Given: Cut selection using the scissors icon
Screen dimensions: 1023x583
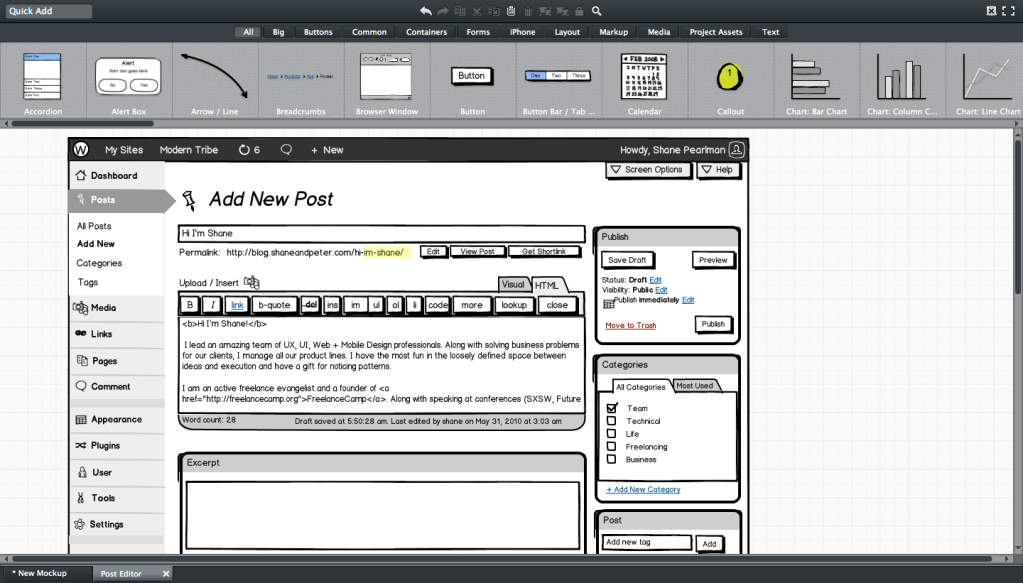Looking at the screenshot, I should pos(477,10).
